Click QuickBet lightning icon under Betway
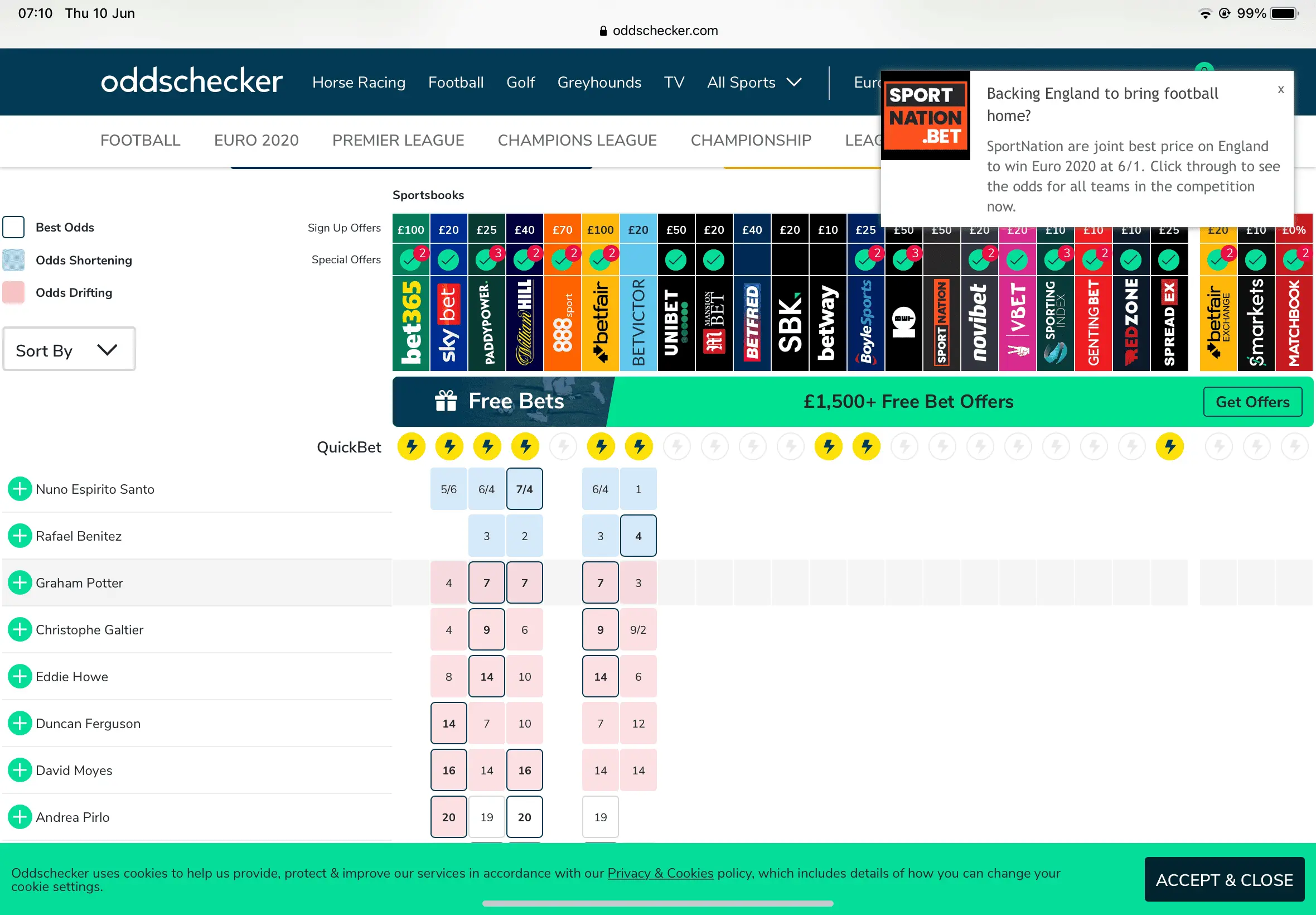The width and height of the screenshot is (1316, 915). 828,446
